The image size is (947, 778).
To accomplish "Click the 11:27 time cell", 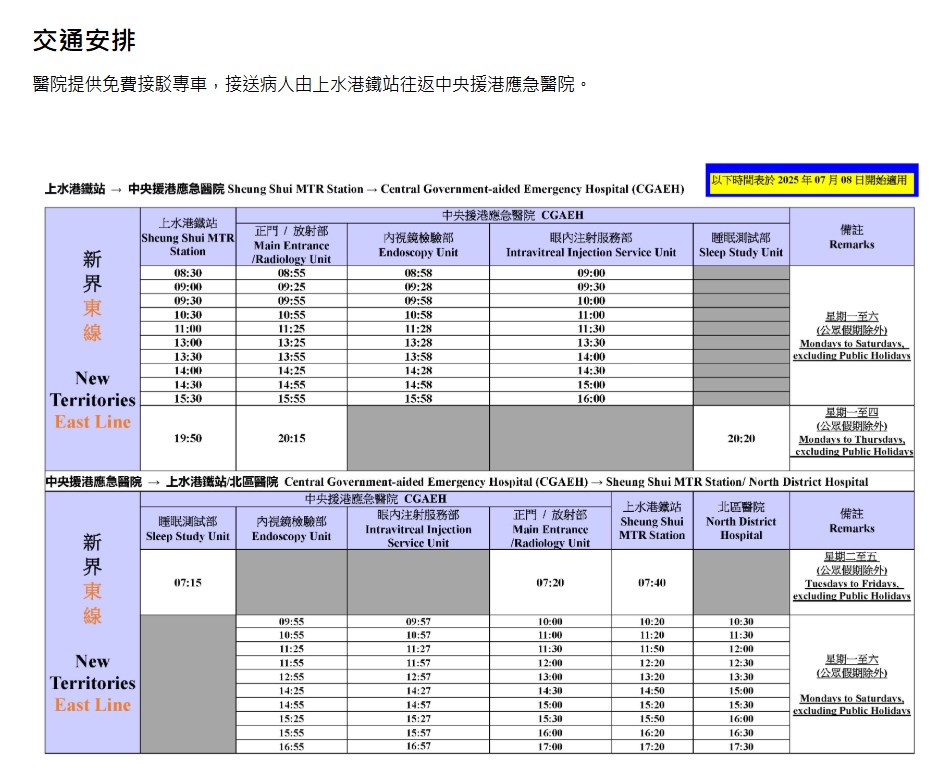I will 418,649.
